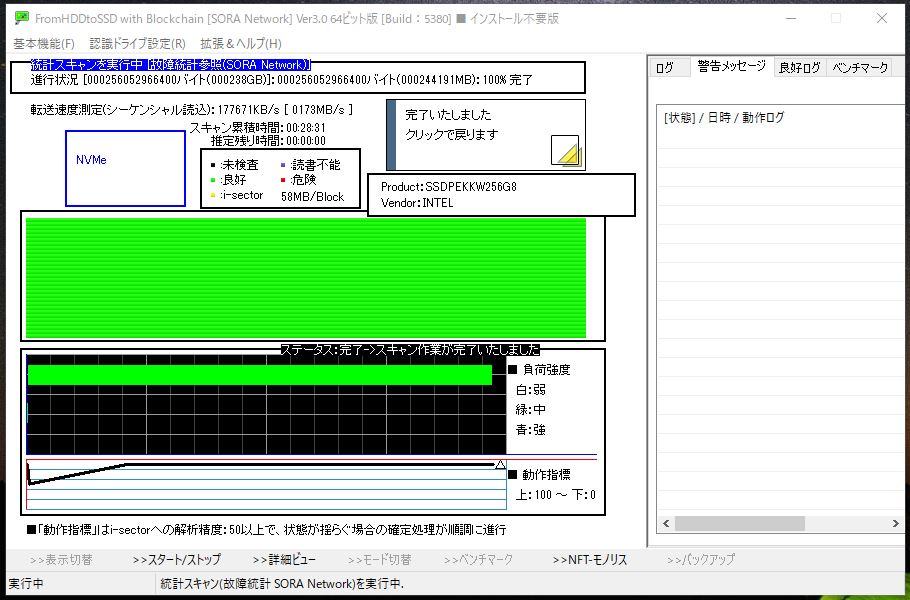Switch to the 良好ログ tab
910x600 pixels.
click(x=800, y=68)
